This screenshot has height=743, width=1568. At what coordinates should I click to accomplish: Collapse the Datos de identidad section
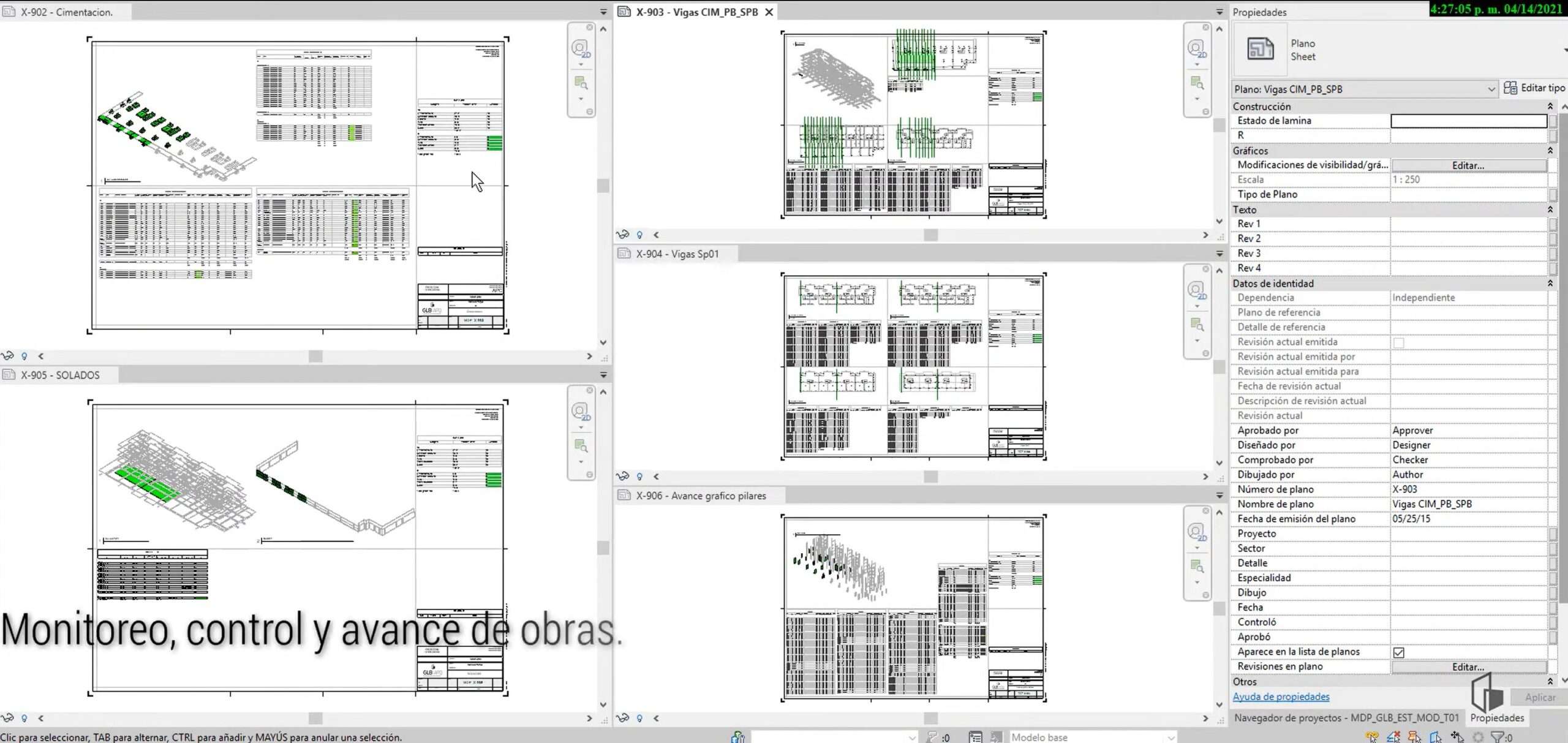[1550, 284]
